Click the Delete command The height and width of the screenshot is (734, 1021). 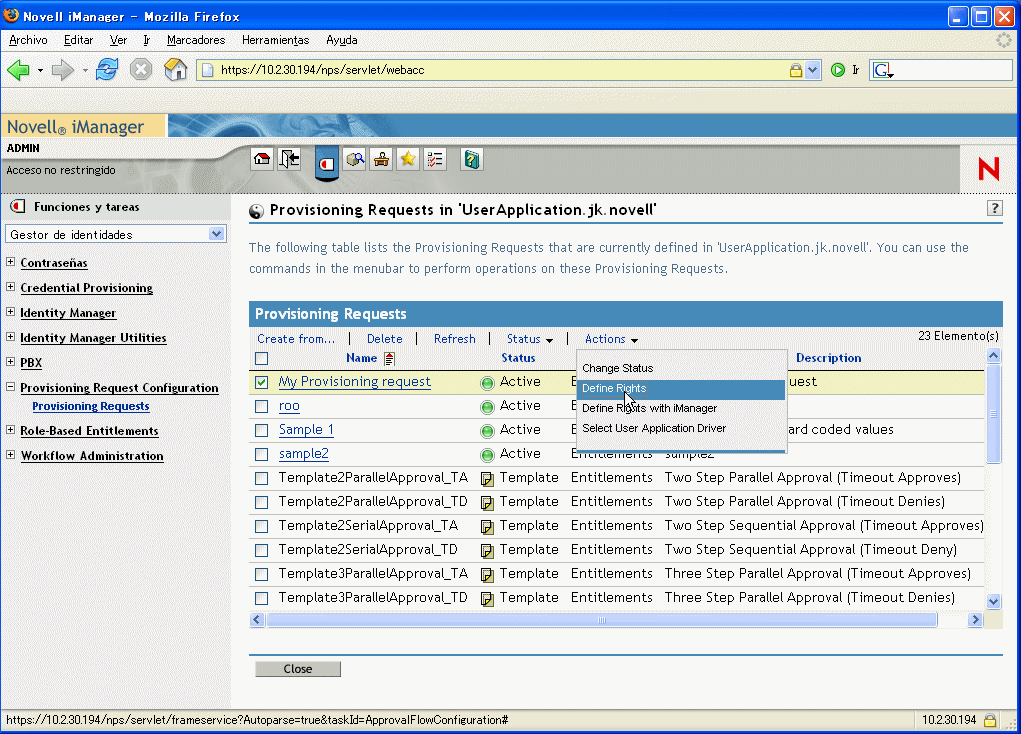[384, 339]
